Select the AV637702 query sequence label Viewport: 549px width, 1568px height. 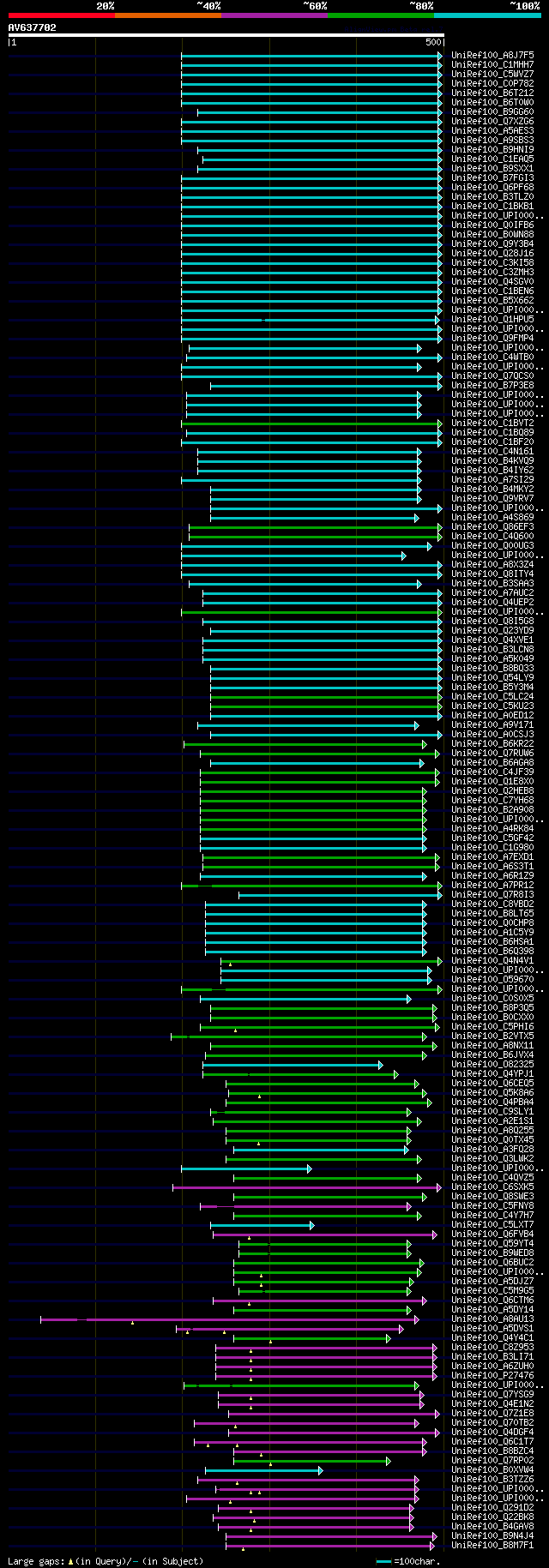33,27
